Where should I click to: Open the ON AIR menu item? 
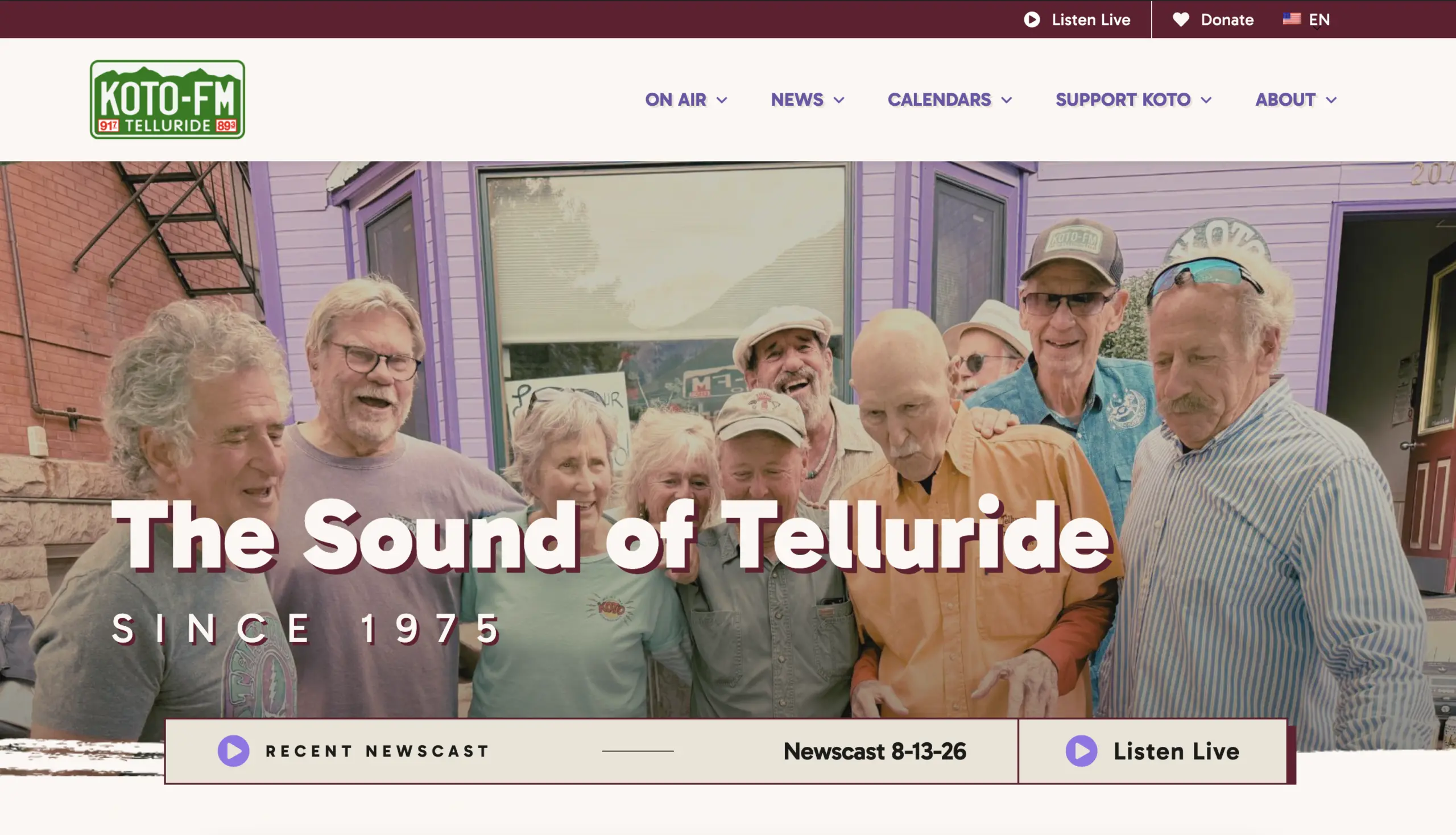[x=676, y=100]
